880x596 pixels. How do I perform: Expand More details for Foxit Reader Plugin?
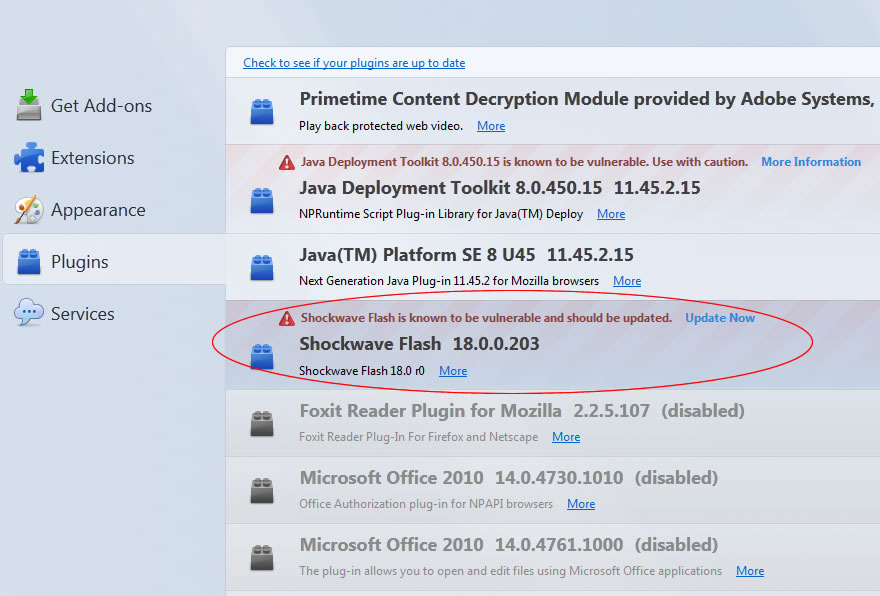pyautogui.click(x=566, y=437)
